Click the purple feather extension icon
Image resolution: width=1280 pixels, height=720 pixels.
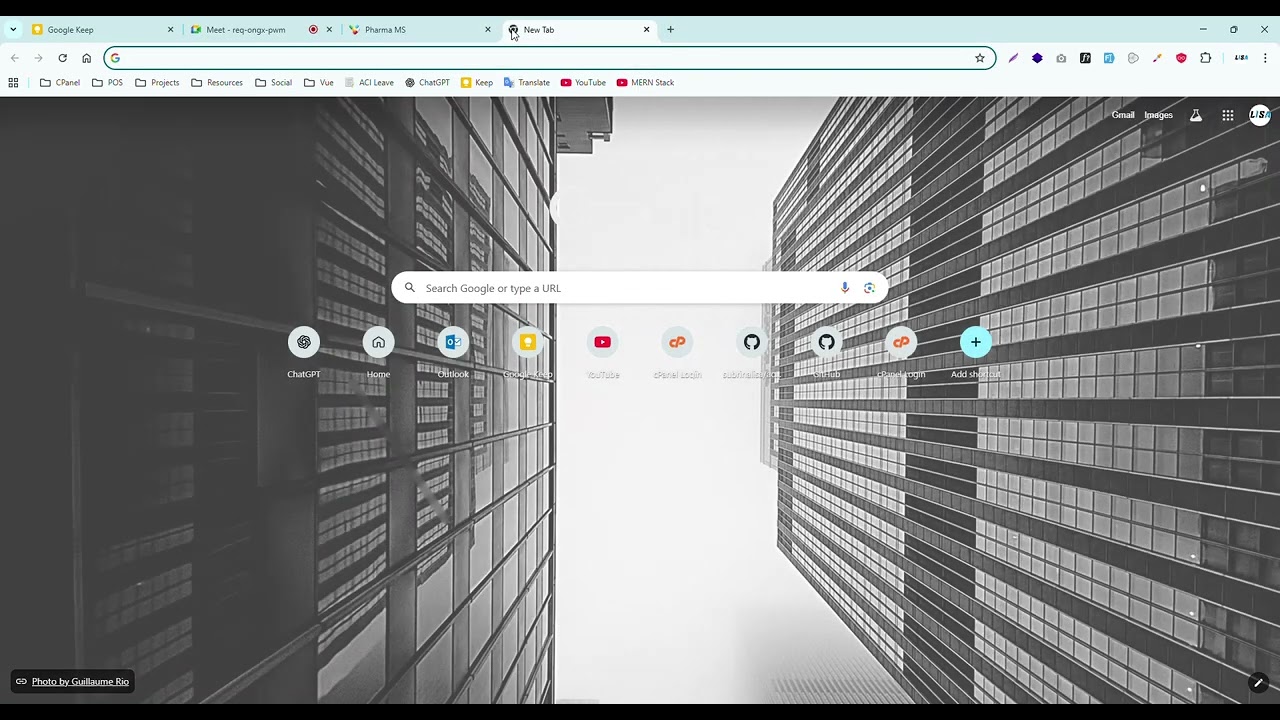[x=1013, y=58]
